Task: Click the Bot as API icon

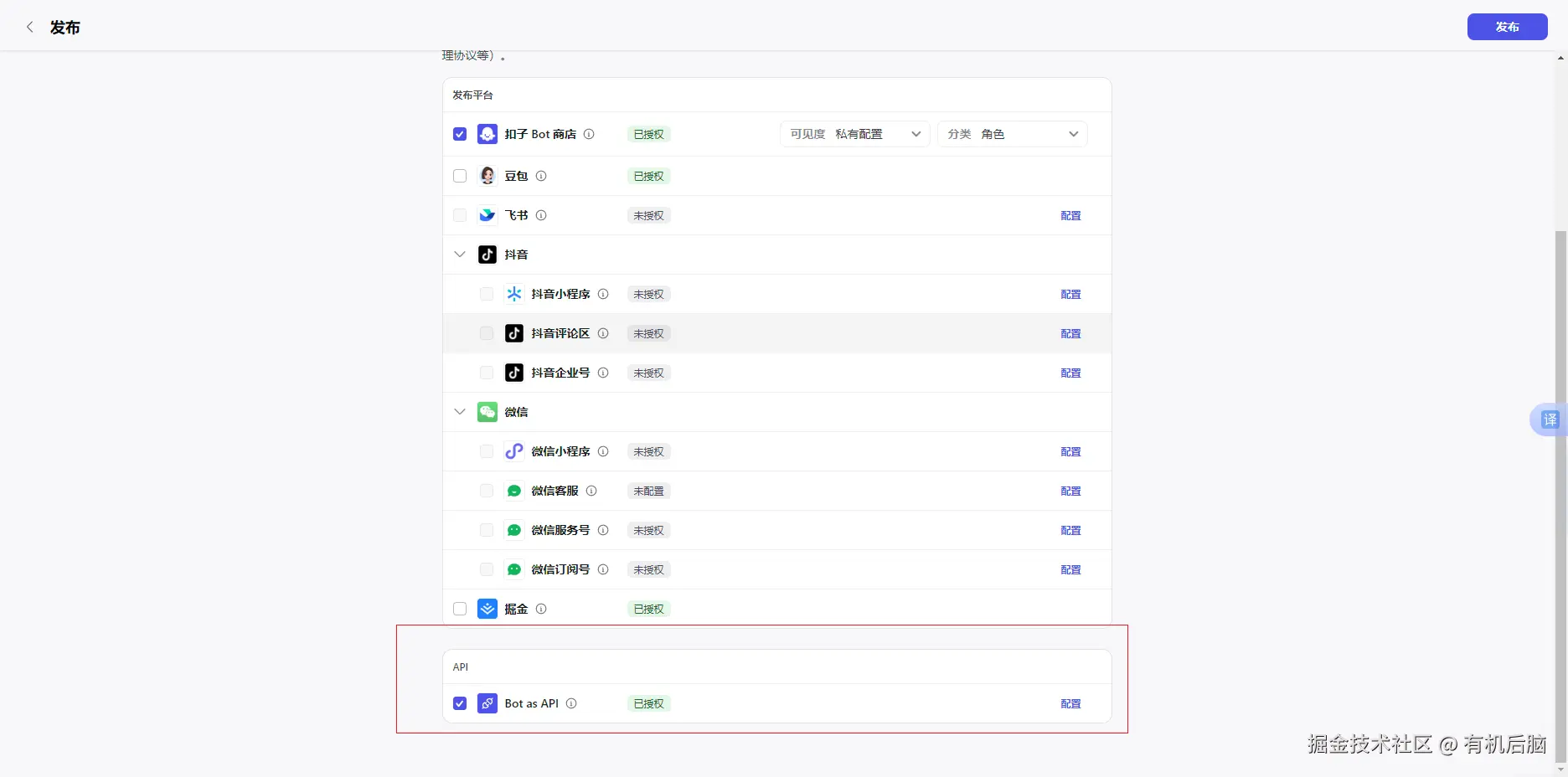Action: [x=487, y=703]
